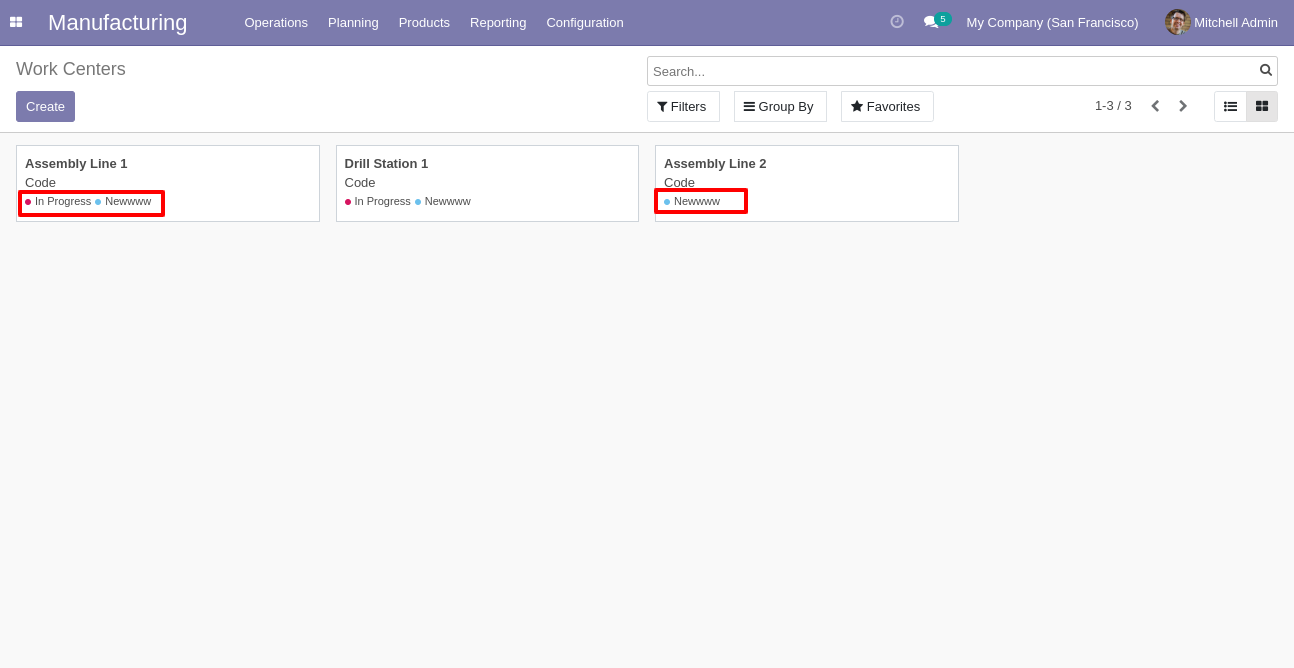
Task: Click red In Progress dot on Drill Station 1
Action: click(348, 202)
